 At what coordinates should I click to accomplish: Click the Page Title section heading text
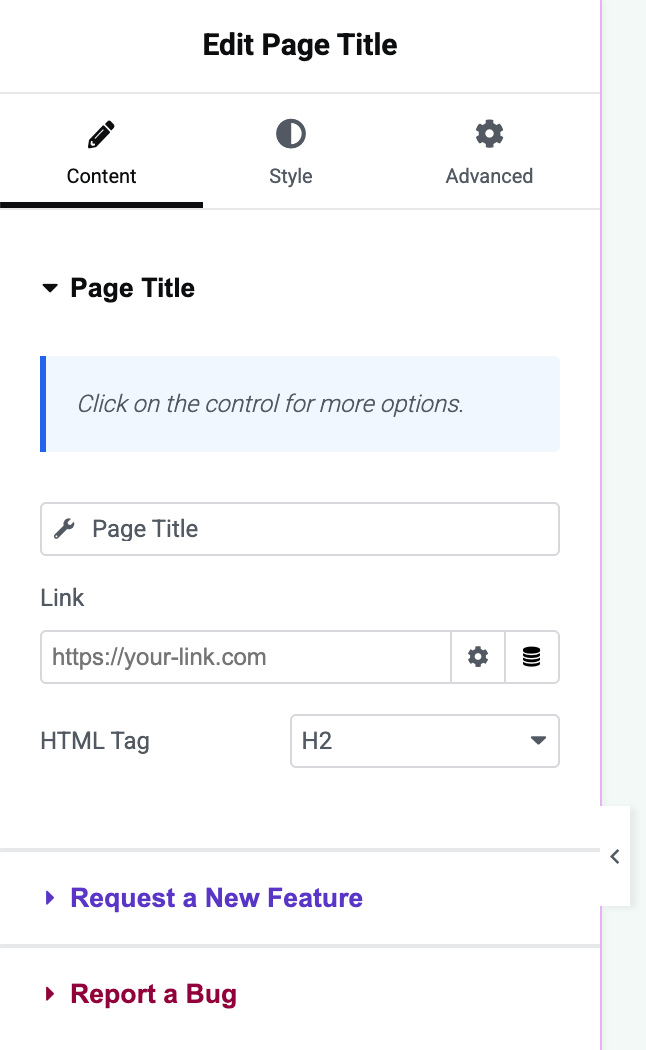[x=132, y=289]
